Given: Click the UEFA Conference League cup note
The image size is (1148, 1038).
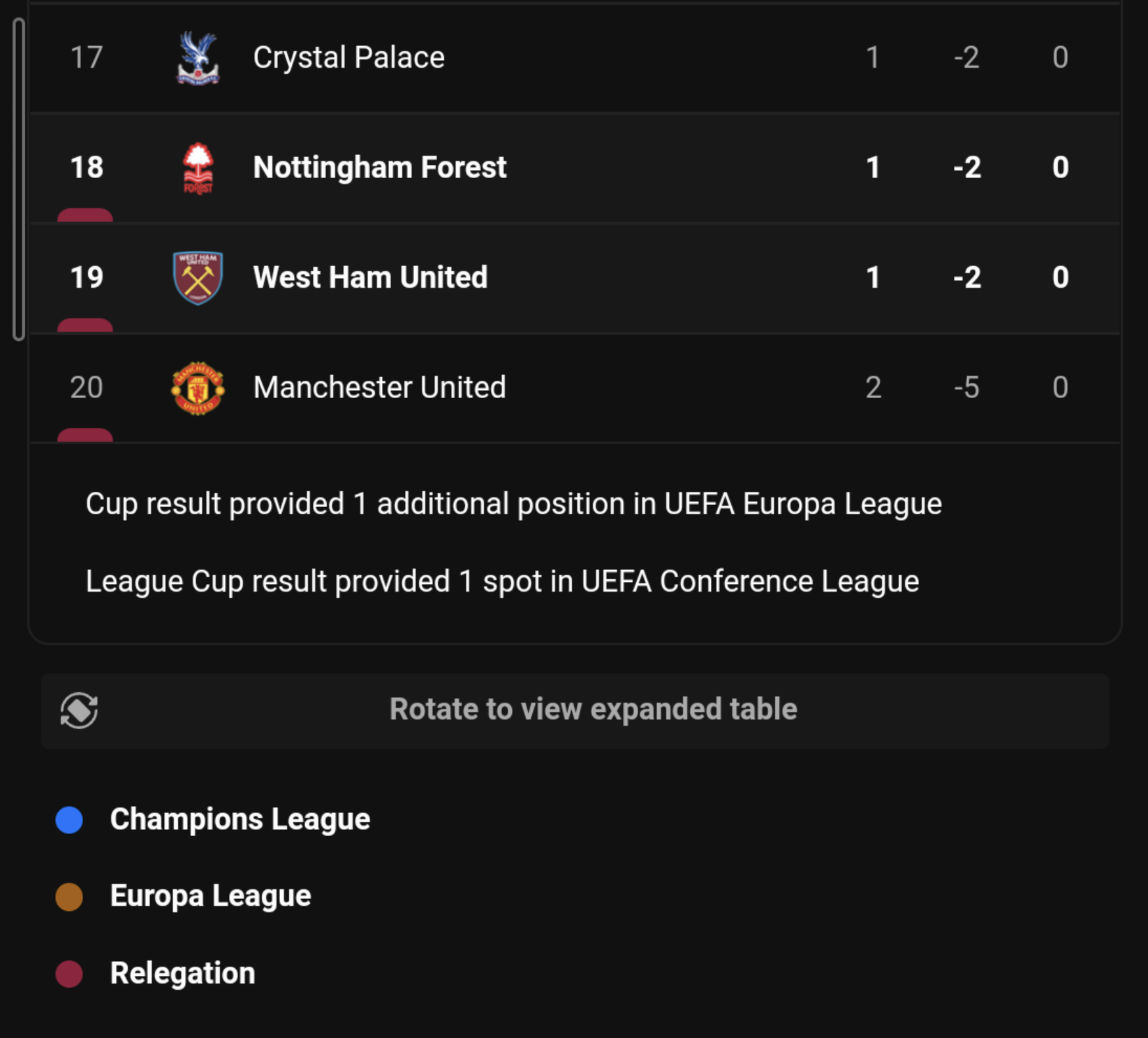Looking at the screenshot, I should coord(502,581).
